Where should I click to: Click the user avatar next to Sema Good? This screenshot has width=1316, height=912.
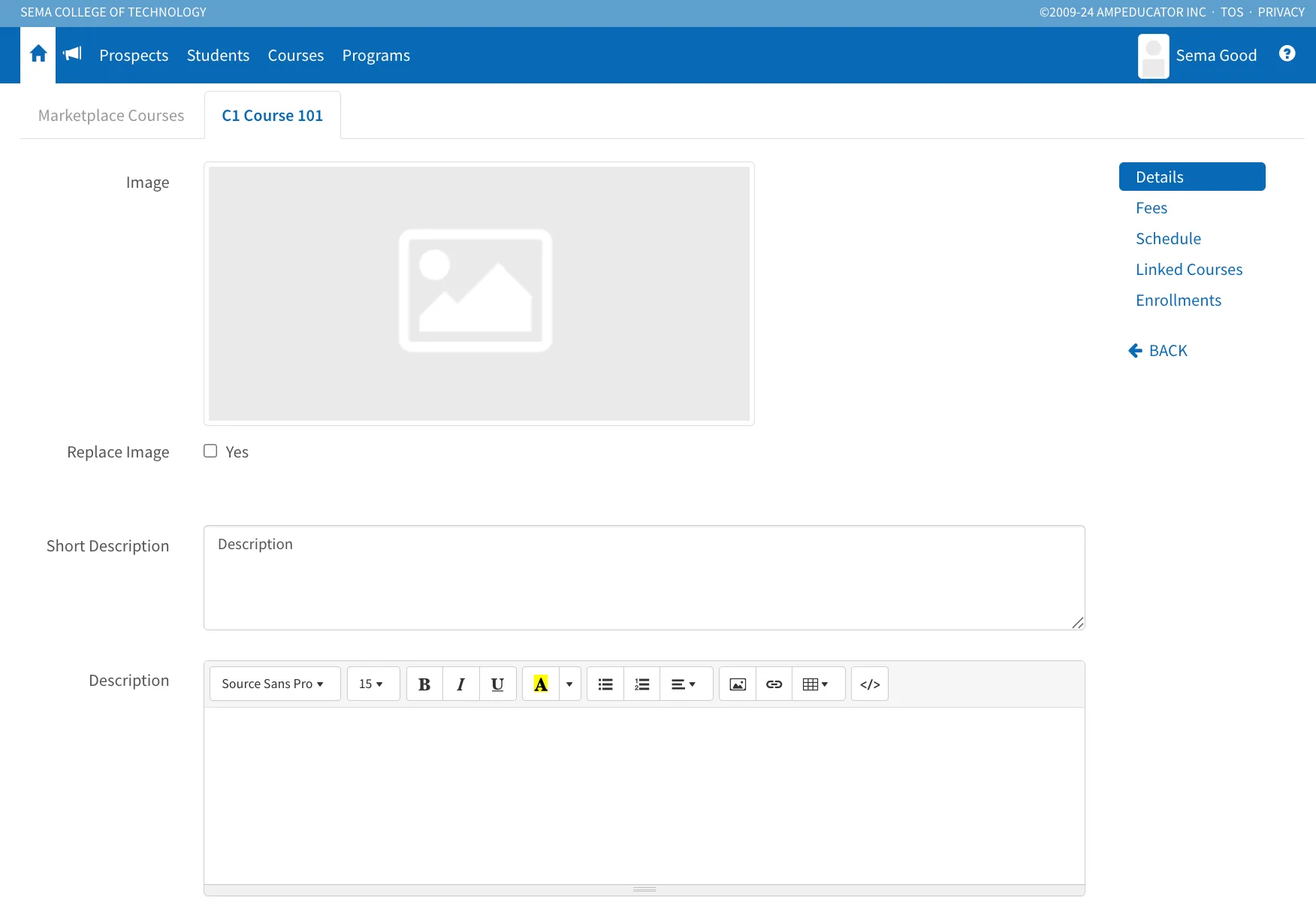point(1153,56)
